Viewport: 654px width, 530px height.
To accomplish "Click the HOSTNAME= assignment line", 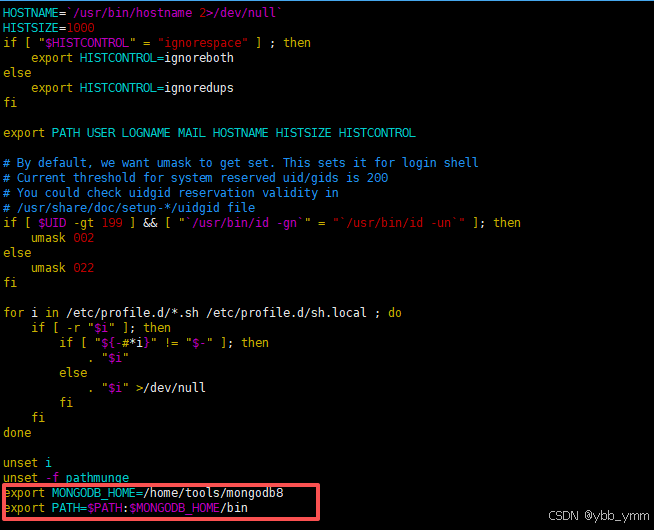I will pos(142,13).
